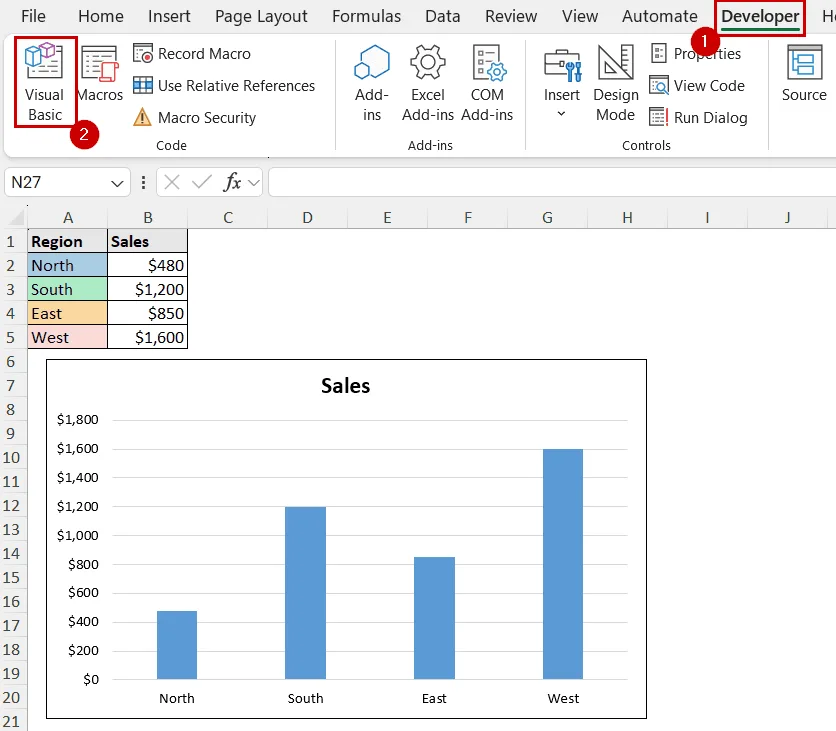Image resolution: width=836 pixels, height=731 pixels.
Task: Open the XML Source pane
Action: click(804, 74)
